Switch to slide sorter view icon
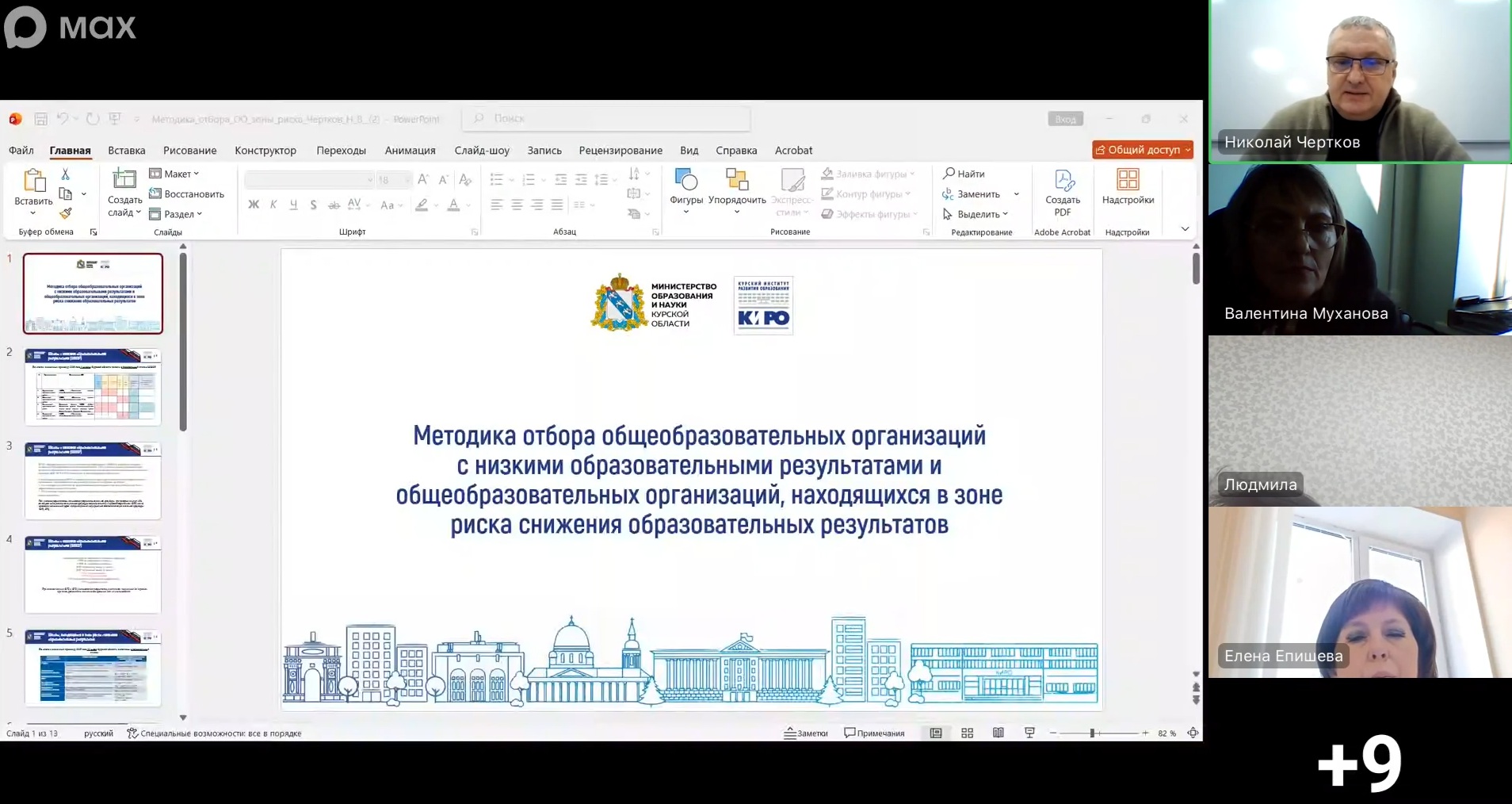Screen dimensions: 1512x804 point(967,733)
